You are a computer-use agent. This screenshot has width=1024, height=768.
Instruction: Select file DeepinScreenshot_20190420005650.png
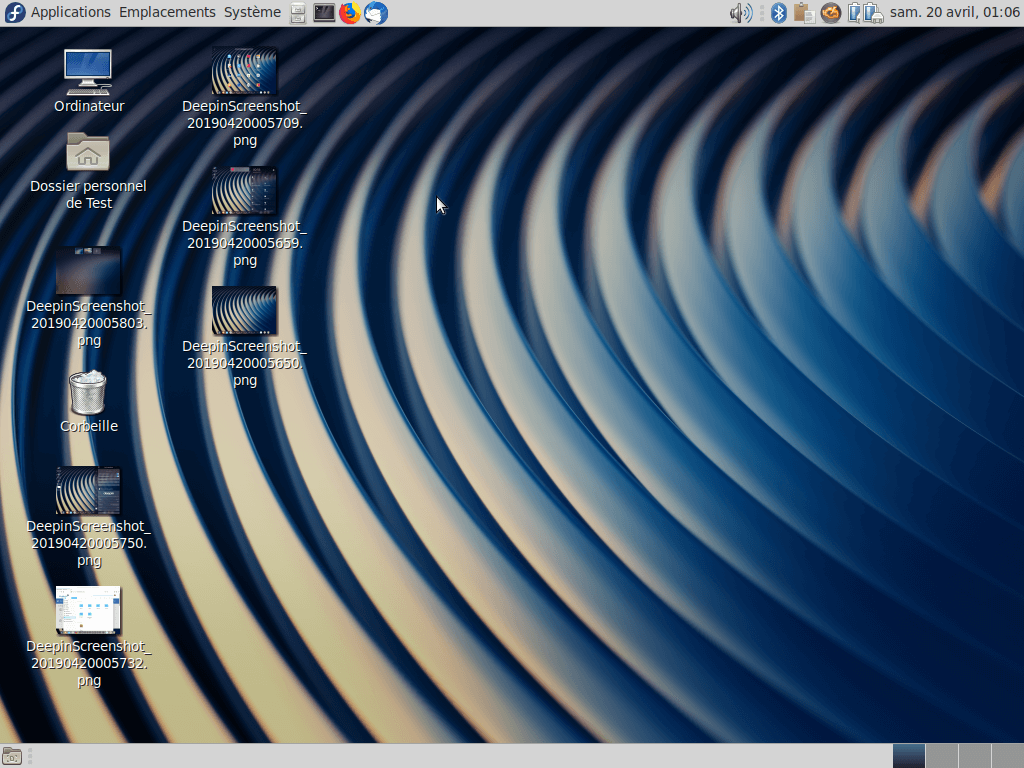point(244,338)
